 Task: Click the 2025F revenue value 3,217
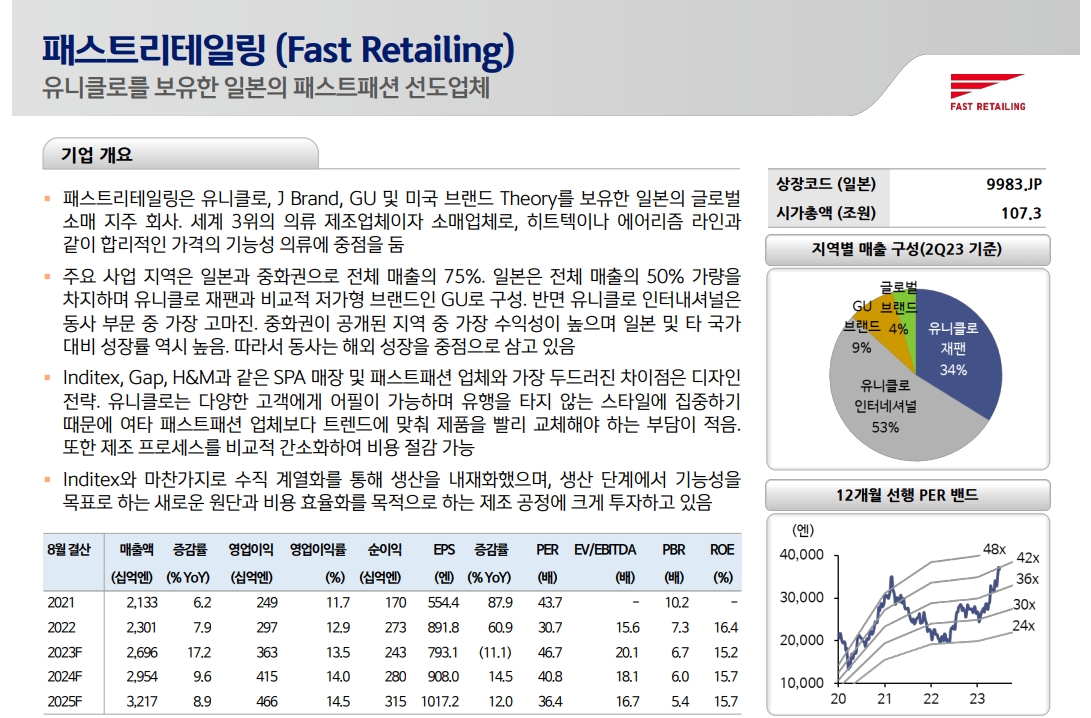click(142, 701)
